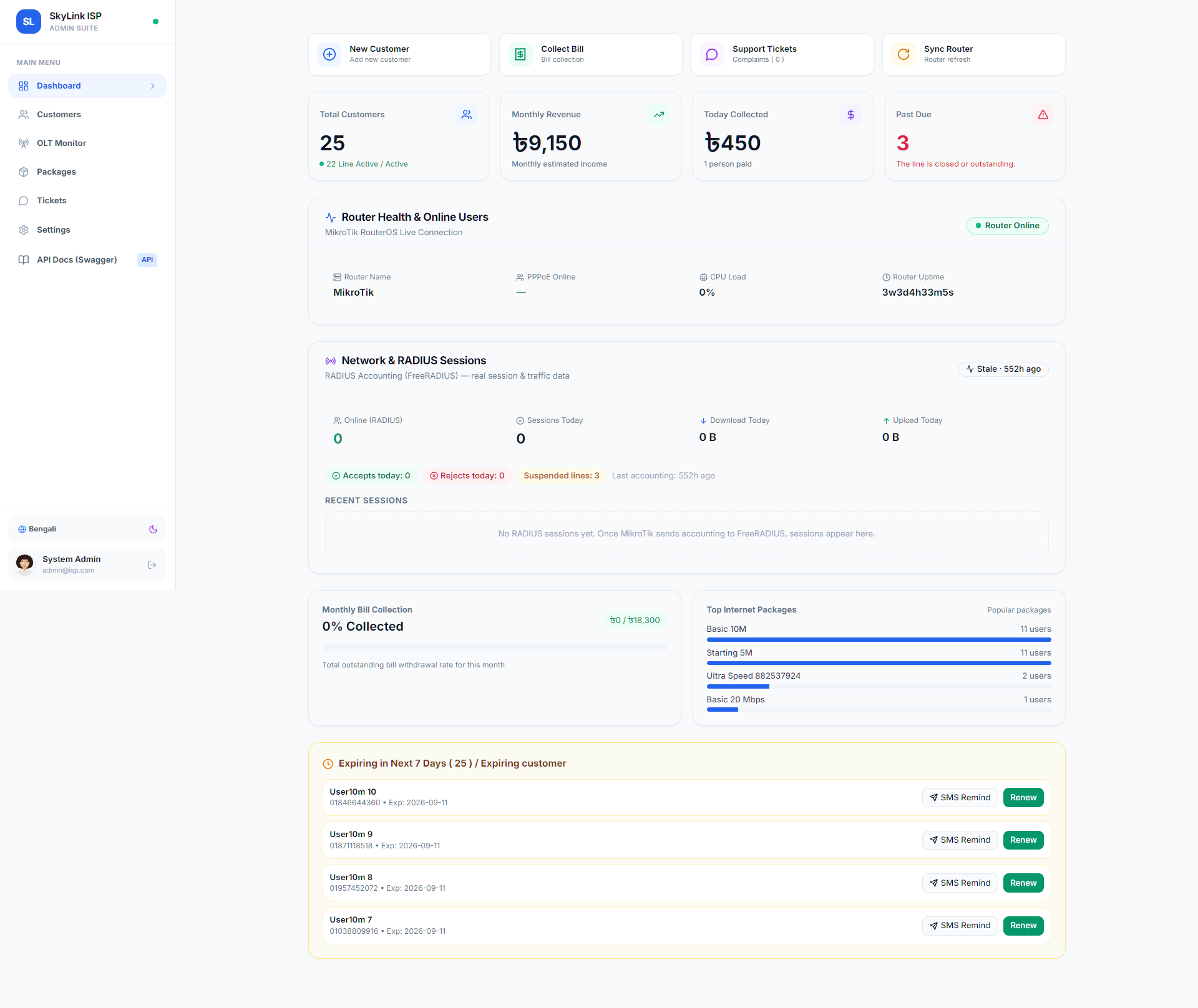Click the Ultra Speed 882537924 usage bar

point(879,687)
